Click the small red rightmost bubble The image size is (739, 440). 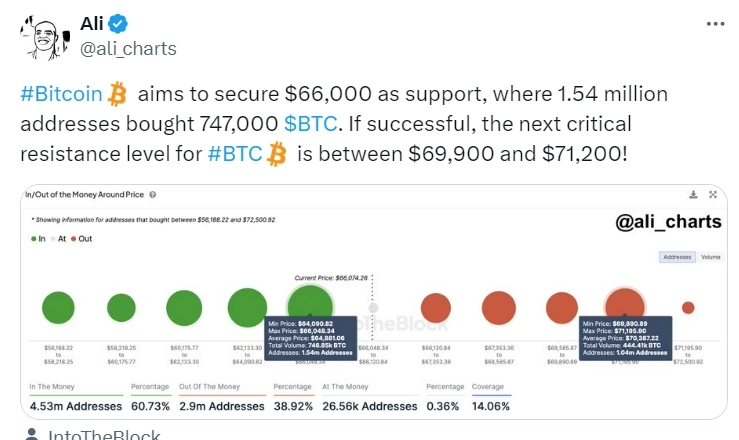point(687,307)
